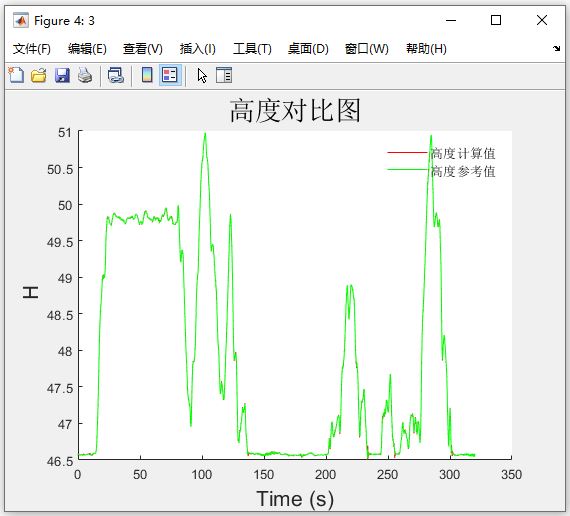Open the 桌面(D) menu

[x=308, y=49]
